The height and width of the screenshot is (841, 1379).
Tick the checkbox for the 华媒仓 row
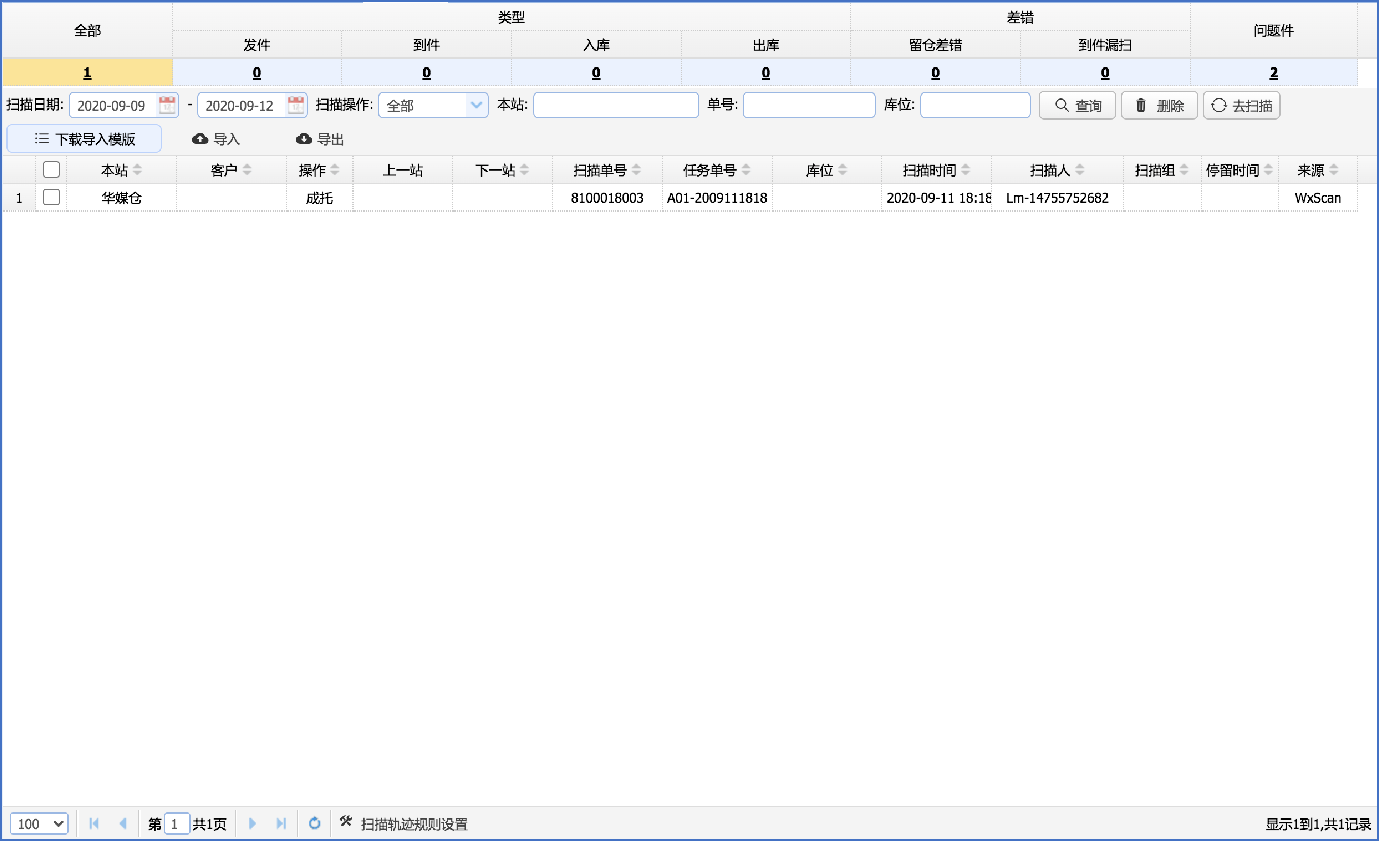point(51,197)
